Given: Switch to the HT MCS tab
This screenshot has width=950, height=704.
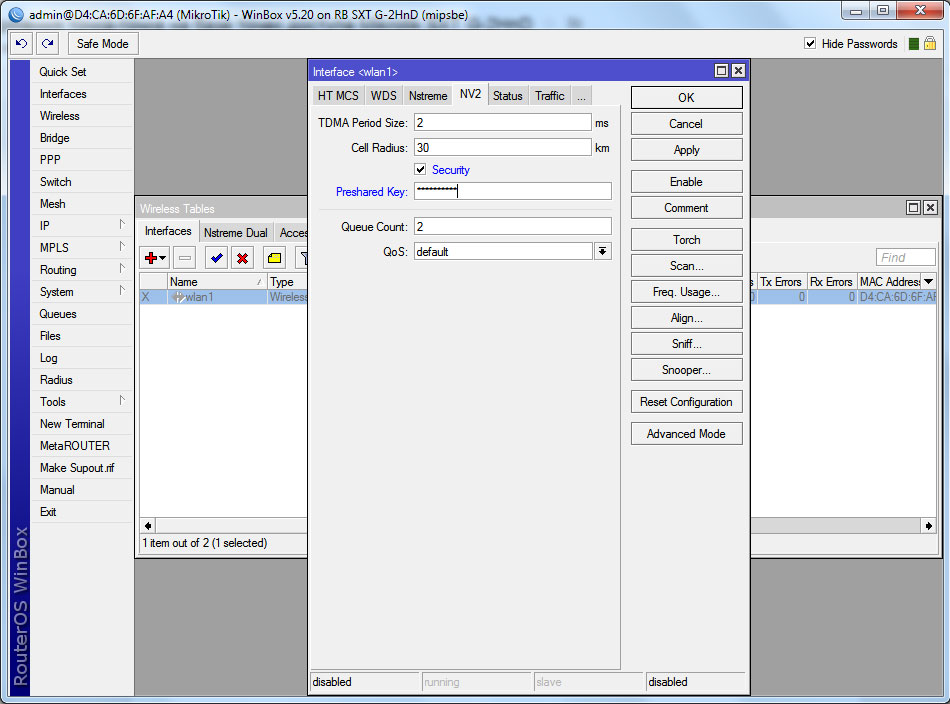Looking at the screenshot, I should pyautogui.click(x=337, y=96).
